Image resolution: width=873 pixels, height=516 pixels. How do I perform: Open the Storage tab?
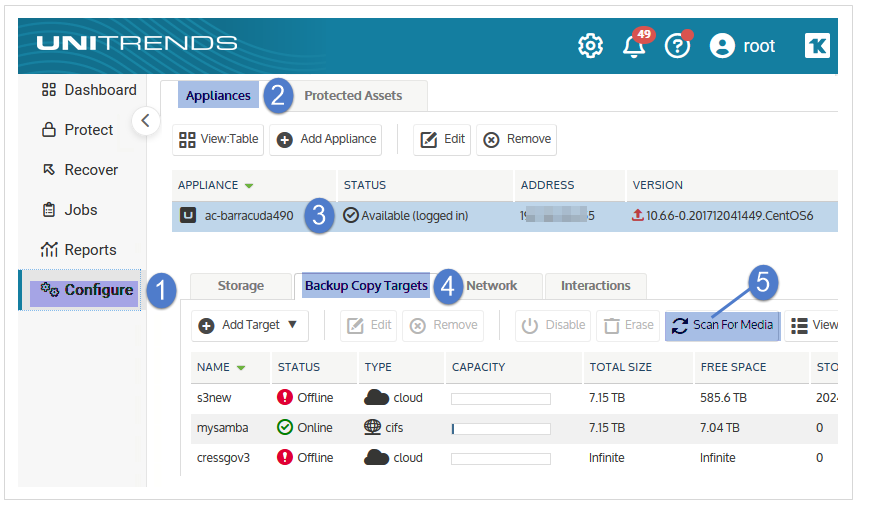point(241,286)
